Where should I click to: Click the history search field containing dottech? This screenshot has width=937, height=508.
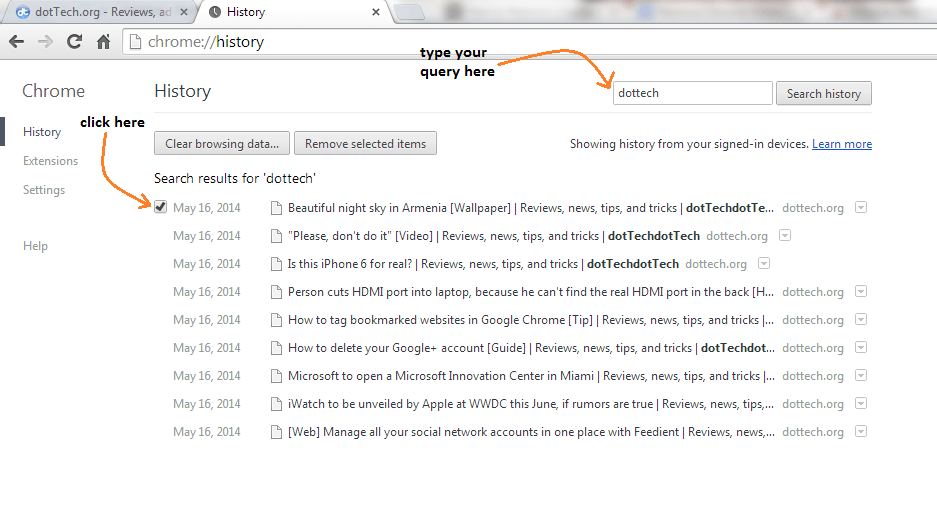click(693, 93)
